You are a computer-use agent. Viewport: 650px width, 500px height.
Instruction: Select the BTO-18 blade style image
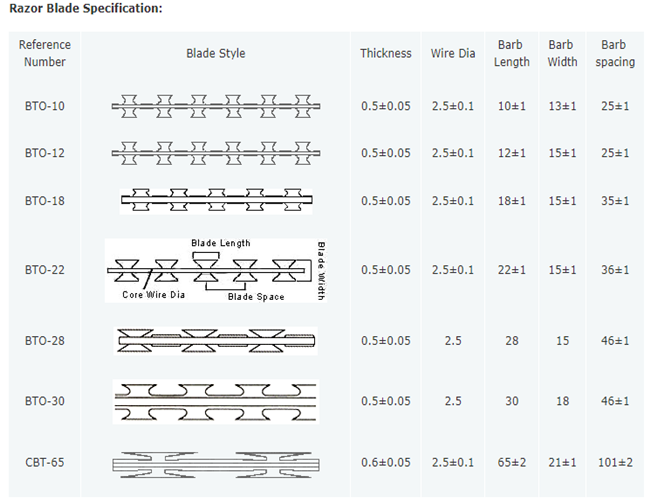215,200
